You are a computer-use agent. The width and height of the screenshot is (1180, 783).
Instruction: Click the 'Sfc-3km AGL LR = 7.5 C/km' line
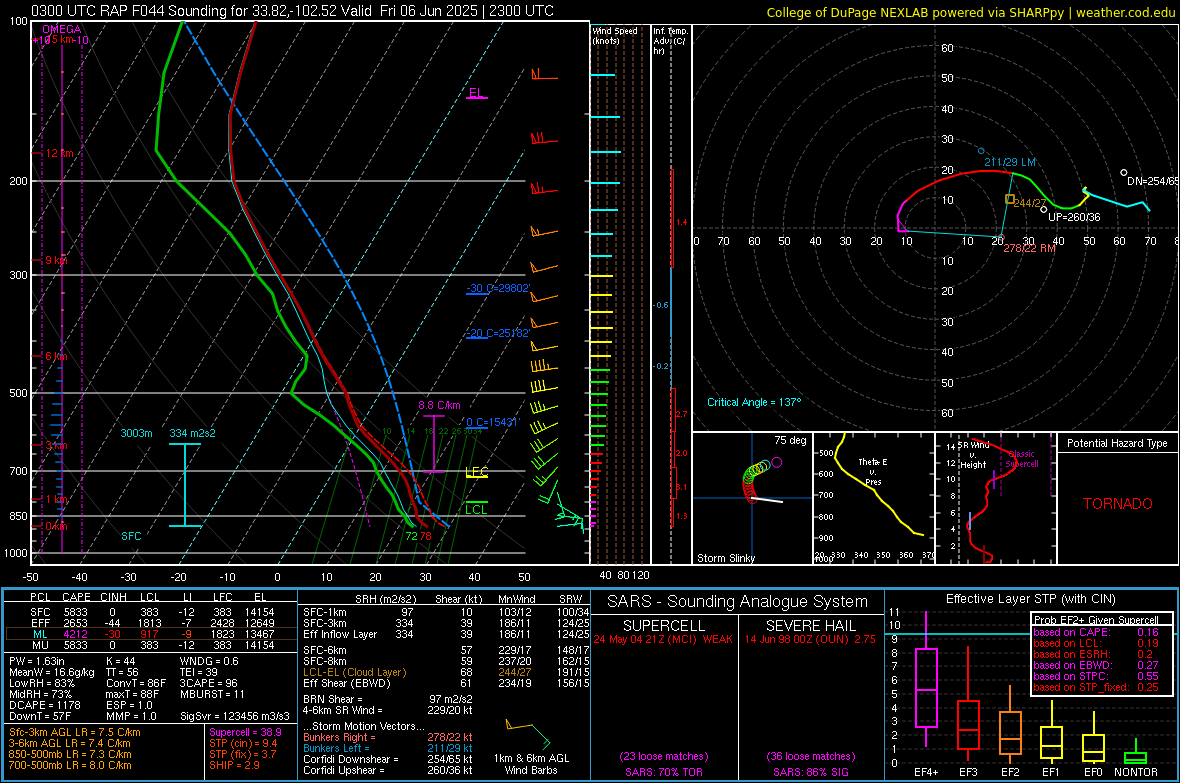click(x=75, y=732)
